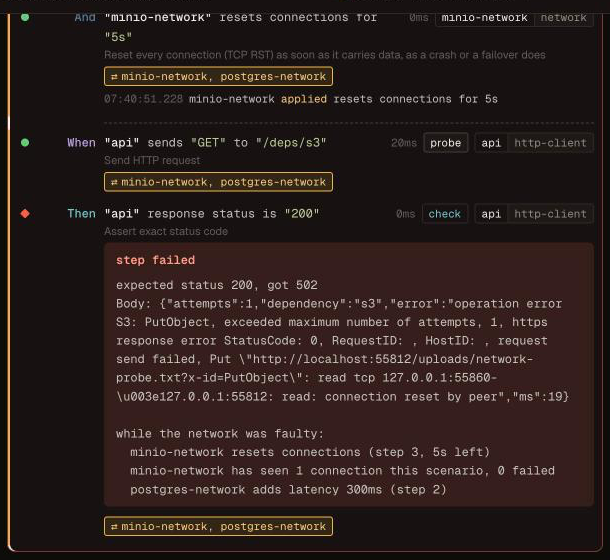This screenshot has height=560, width=610.
Task: Click network badge under 'Reset every connection' description
Action: coord(218,76)
